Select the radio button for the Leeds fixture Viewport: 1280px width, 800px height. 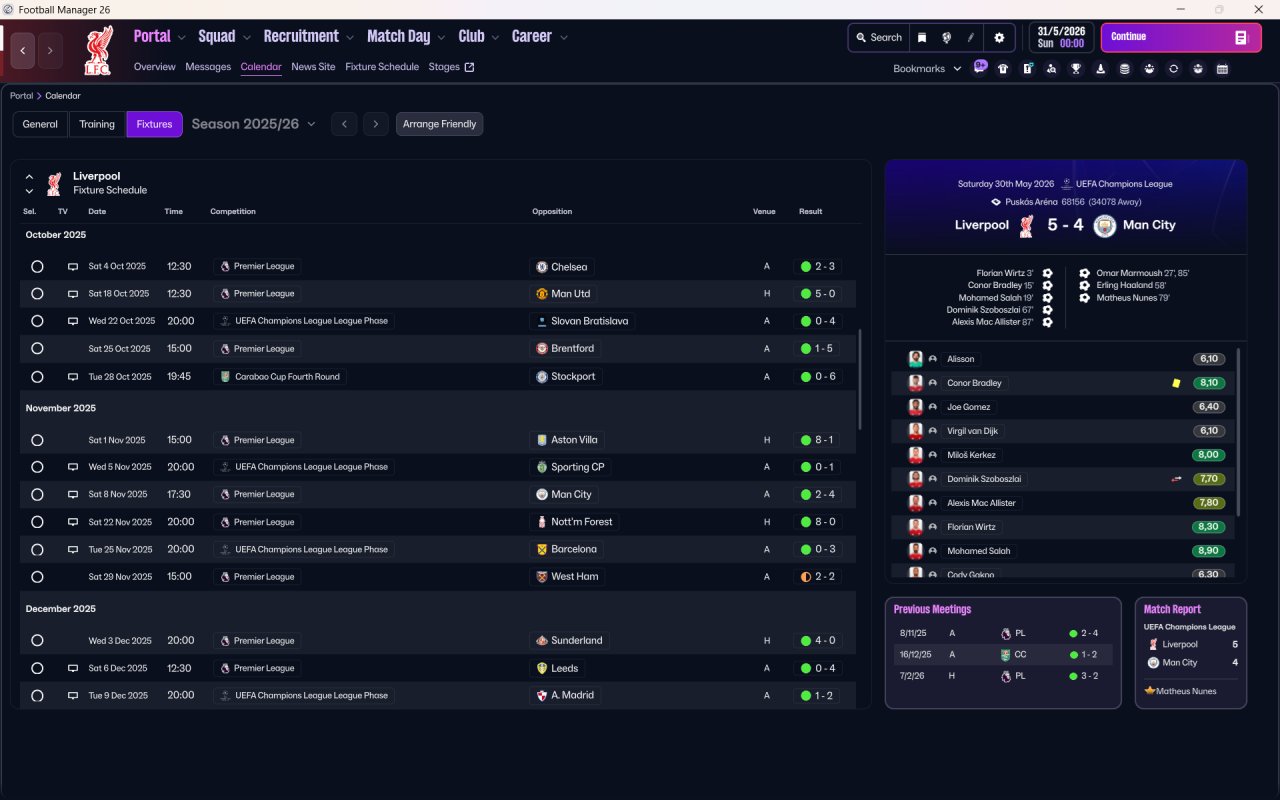[37, 668]
